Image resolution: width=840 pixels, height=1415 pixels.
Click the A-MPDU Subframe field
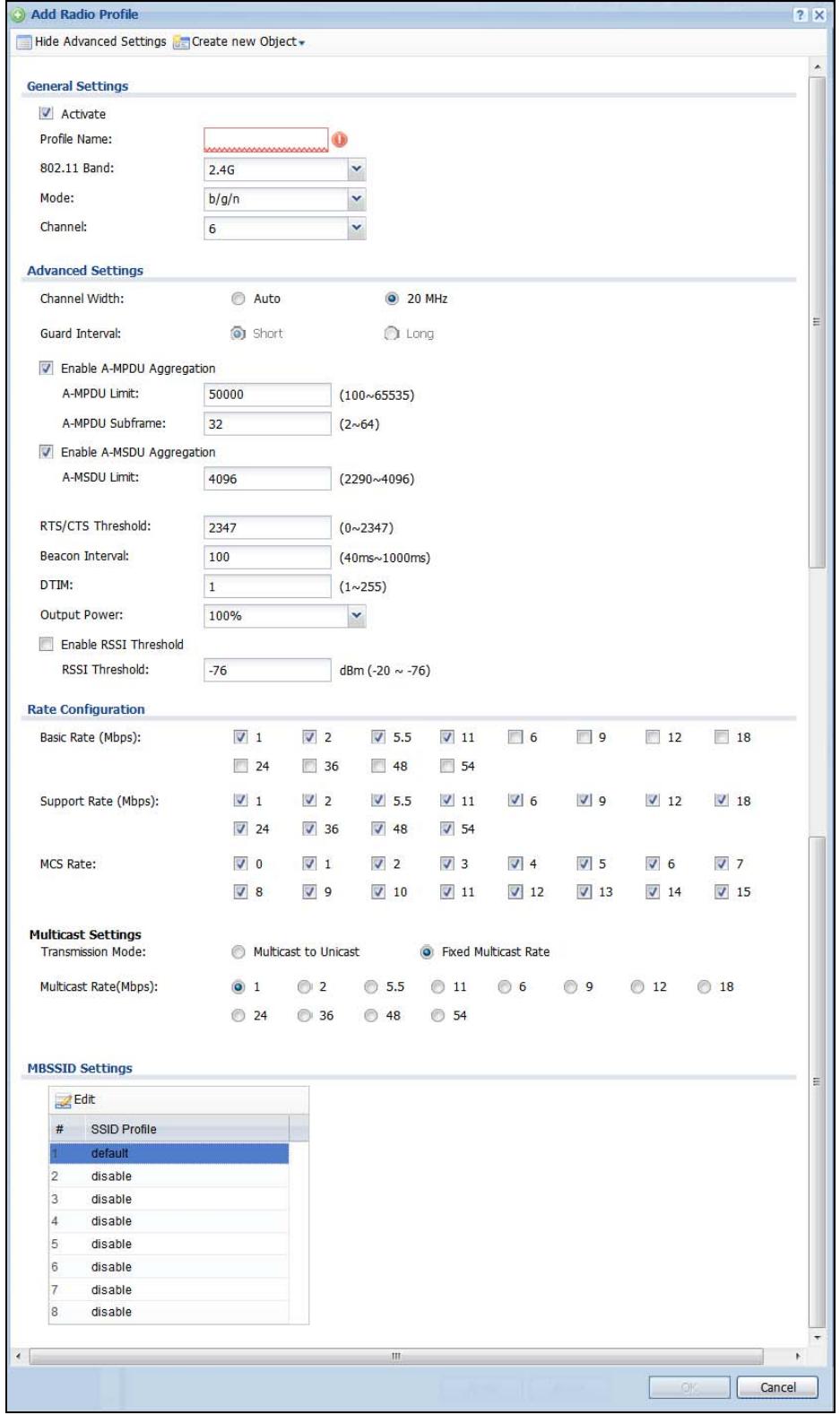267,424
